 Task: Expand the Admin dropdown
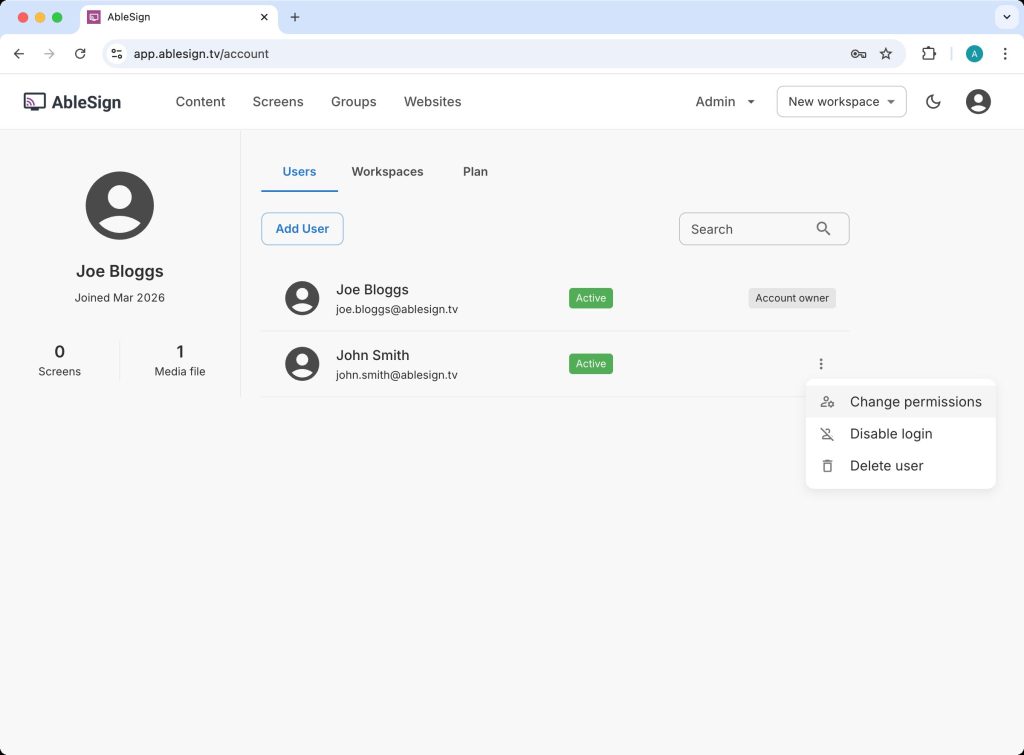pyautogui.click(x=725, y=102)
